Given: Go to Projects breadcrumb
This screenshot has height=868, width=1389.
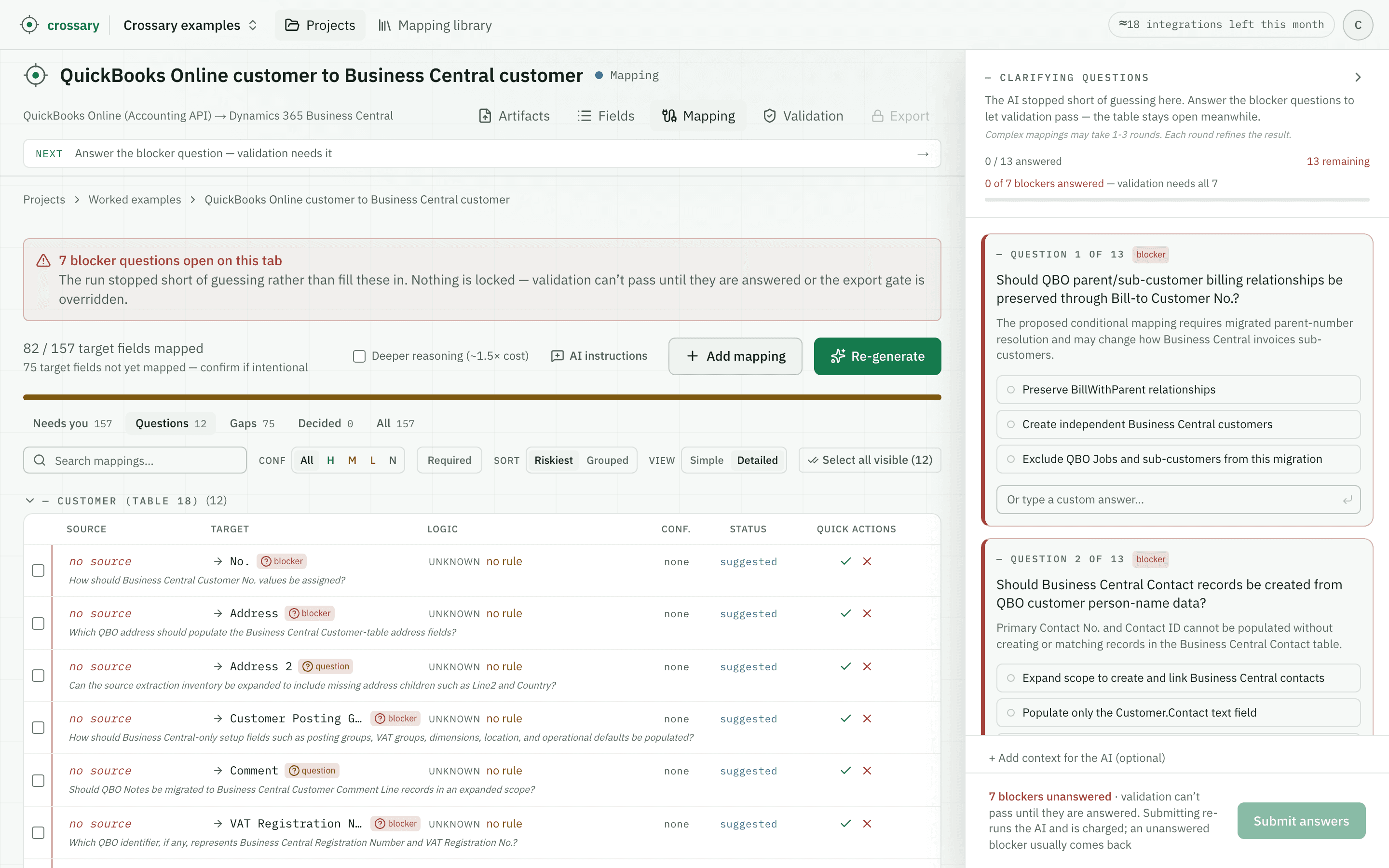Looking at the screenshot, I should coord(44,199).
